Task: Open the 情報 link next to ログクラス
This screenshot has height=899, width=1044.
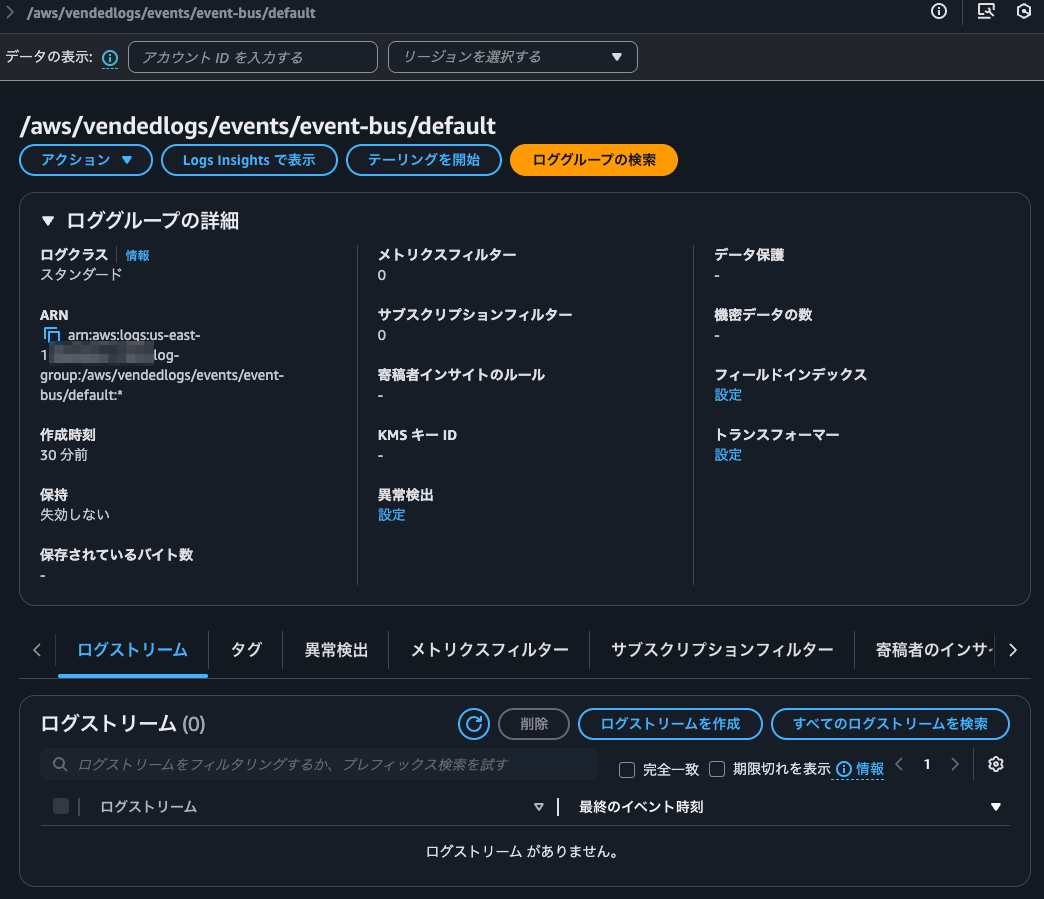Action: pos(137,256)
